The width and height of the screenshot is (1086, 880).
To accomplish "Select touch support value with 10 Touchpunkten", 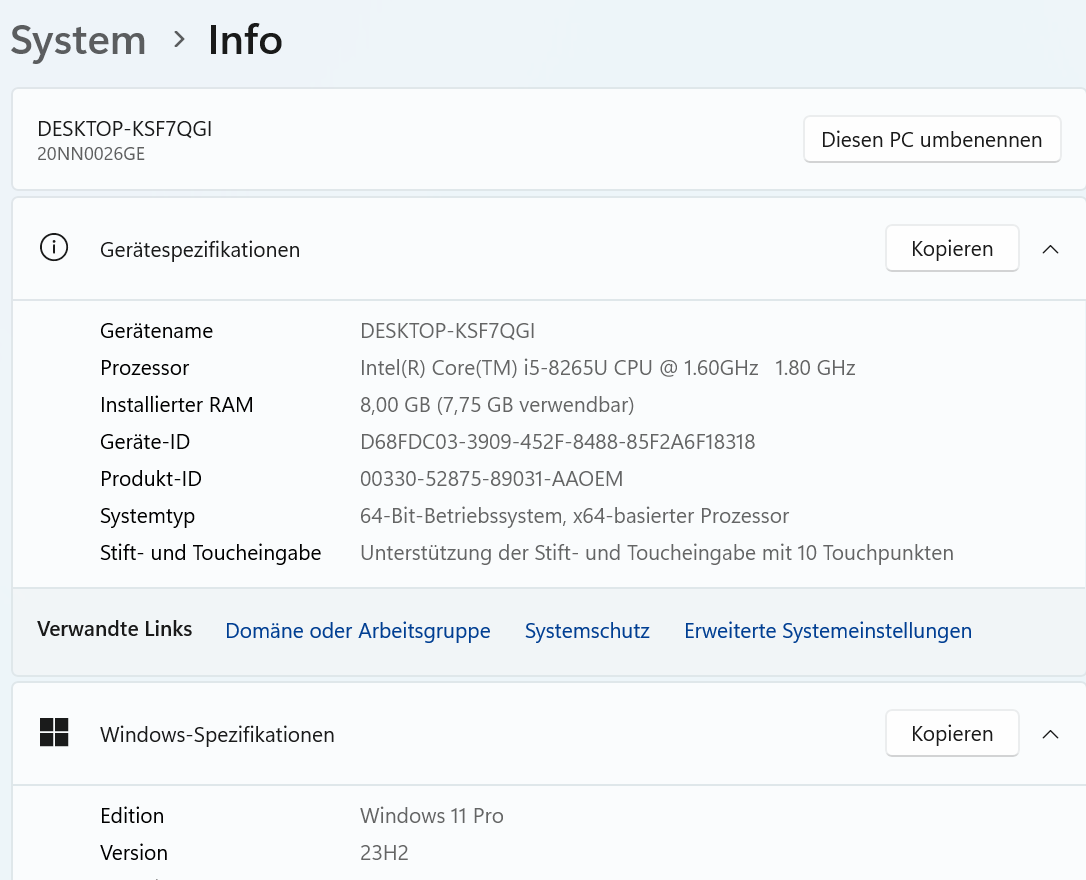I will (657, 553).
